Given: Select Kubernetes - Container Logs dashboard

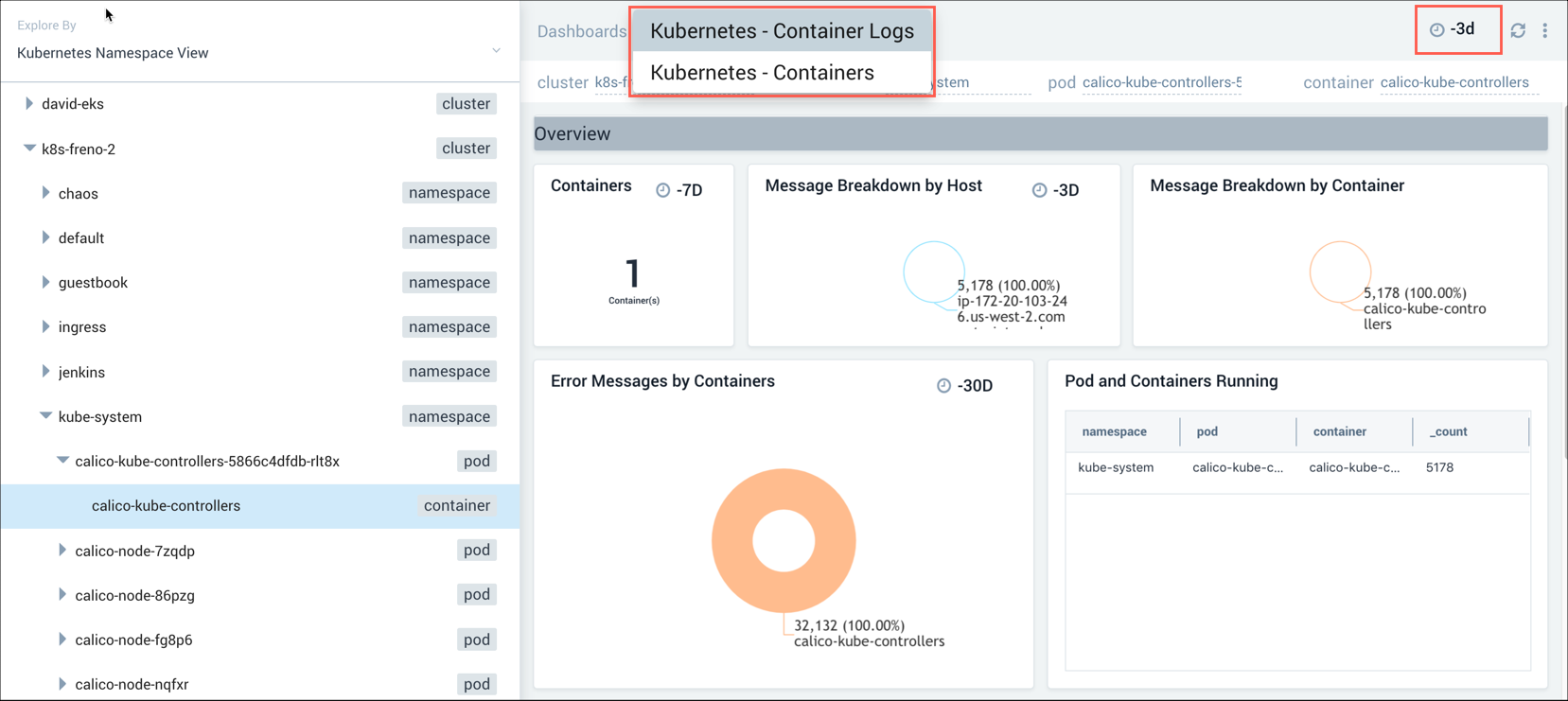Looking at the screenshot, I should (x=782, y=31).
